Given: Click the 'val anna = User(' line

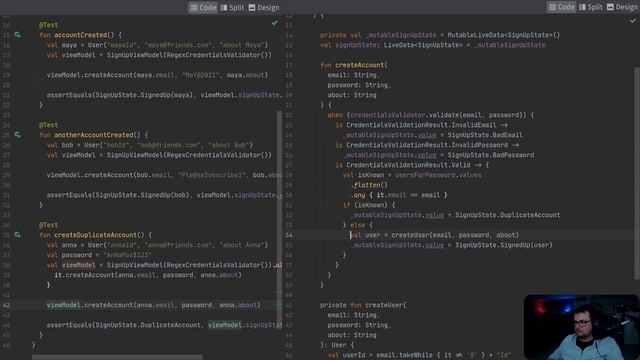Looking at the screenshot, I should pyautogui.click(x=157, y=245).
